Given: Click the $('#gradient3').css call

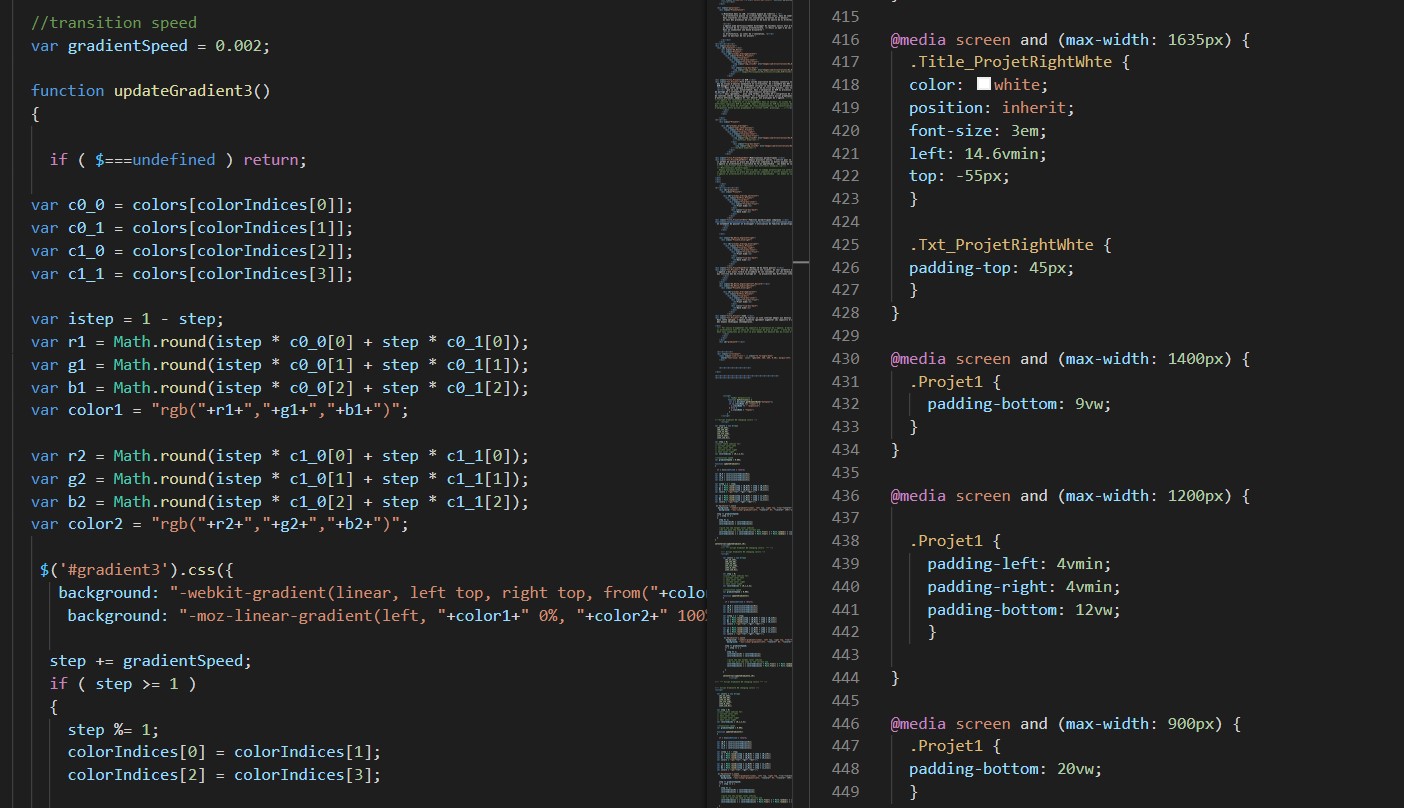Looking at the screenshot, I should pos(136,570).
